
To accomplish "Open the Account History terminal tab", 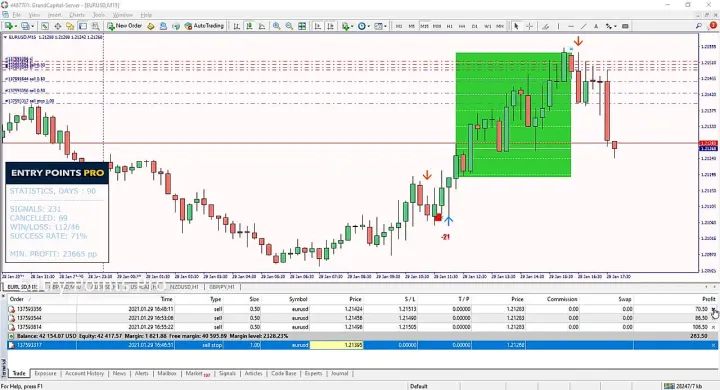I will pos(84,373).
